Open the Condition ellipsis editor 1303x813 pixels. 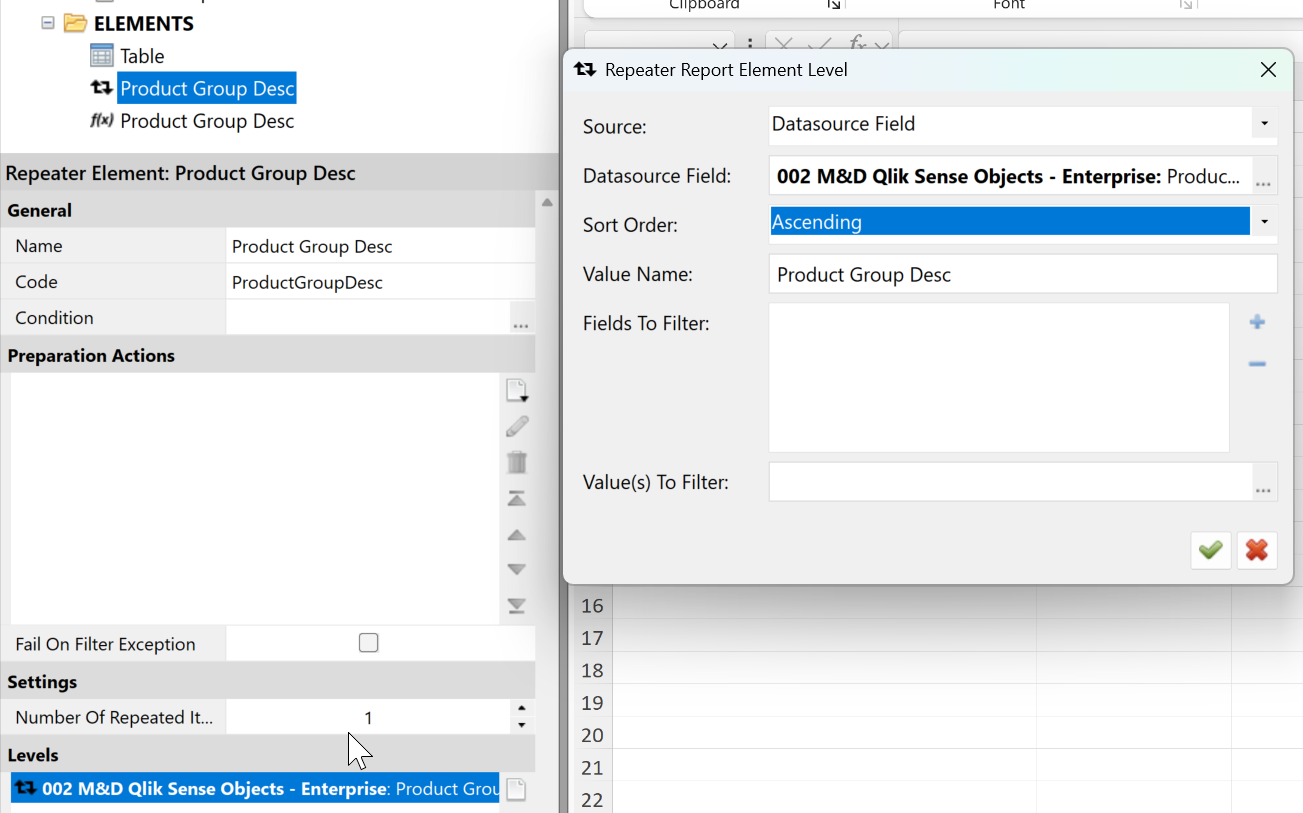[520, 319]
